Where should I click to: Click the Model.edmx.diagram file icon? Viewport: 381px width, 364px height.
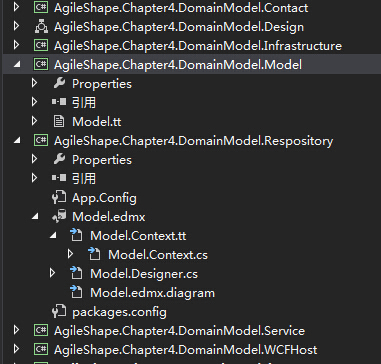click(76, 293)
